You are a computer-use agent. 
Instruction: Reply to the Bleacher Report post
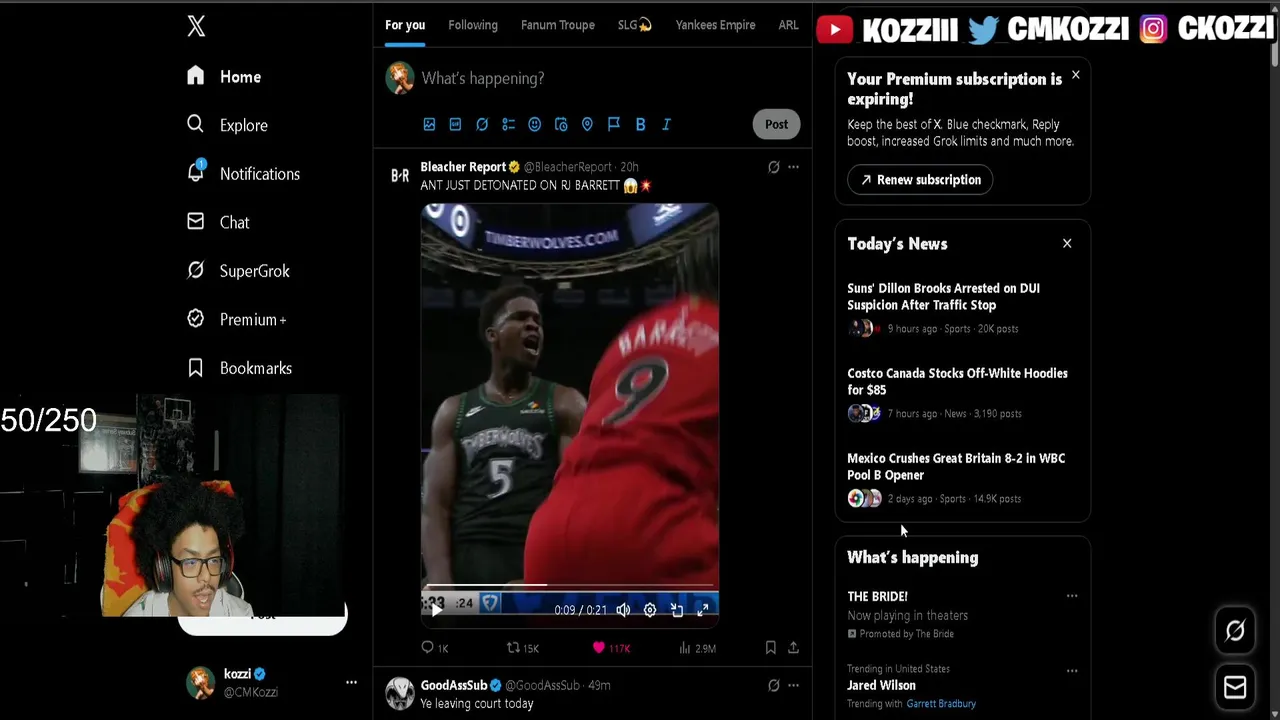coord(435,648)
